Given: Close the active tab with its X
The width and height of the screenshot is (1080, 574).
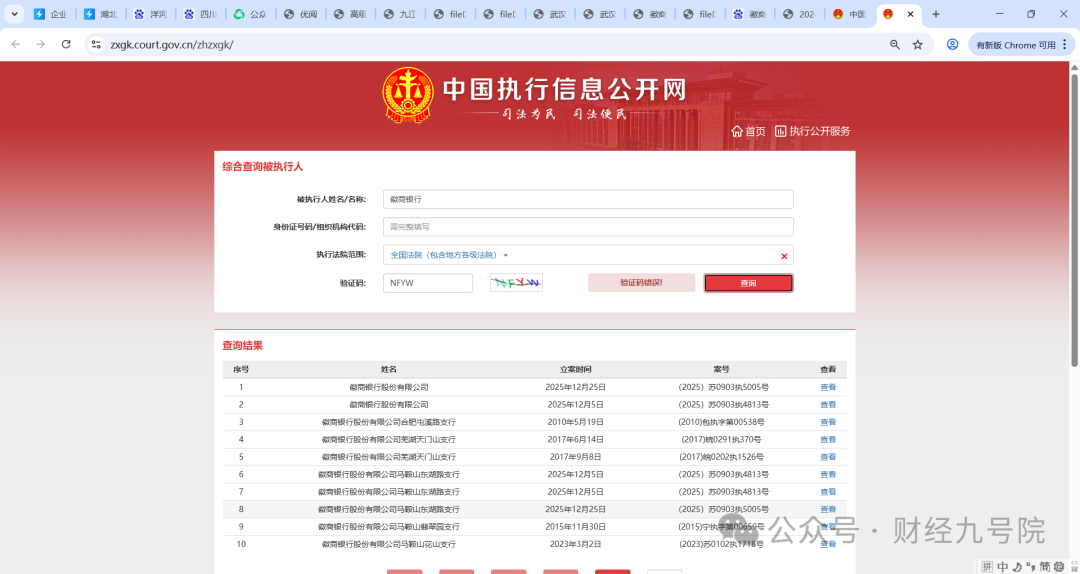Looking at the screenshot, I should point(911,14).
